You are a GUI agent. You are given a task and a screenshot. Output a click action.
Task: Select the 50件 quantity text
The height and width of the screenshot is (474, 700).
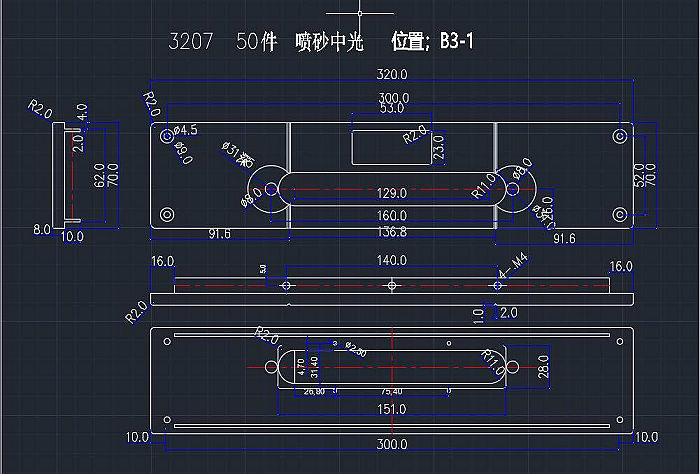click(258, 42)
